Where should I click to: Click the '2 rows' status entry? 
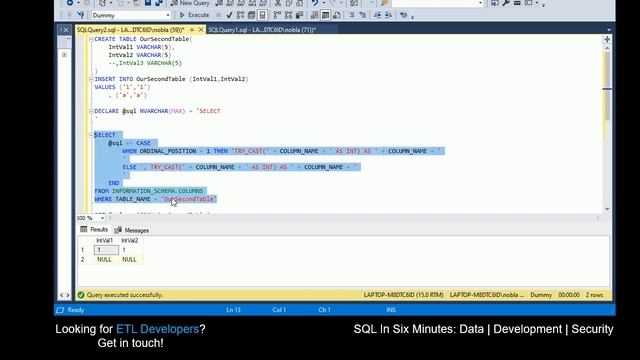(x=594, y=295)
